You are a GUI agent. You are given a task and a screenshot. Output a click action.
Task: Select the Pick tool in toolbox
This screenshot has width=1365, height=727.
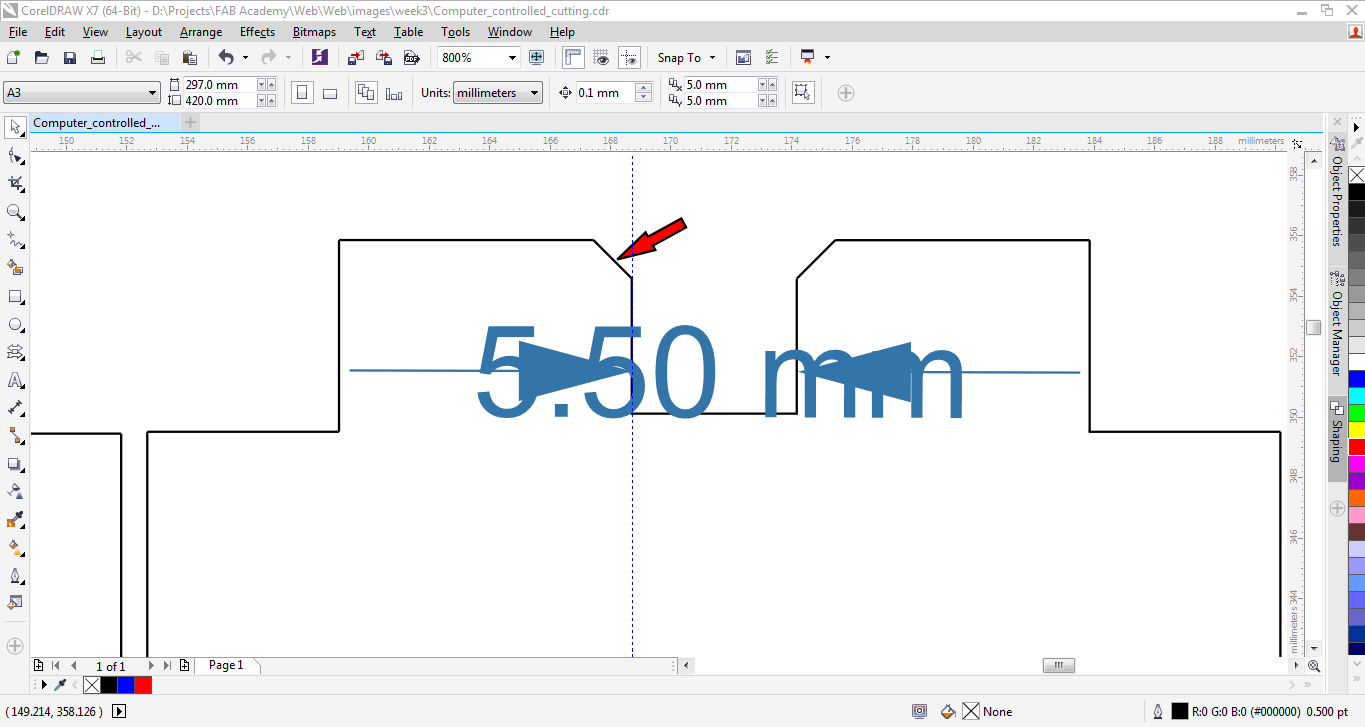16,128
